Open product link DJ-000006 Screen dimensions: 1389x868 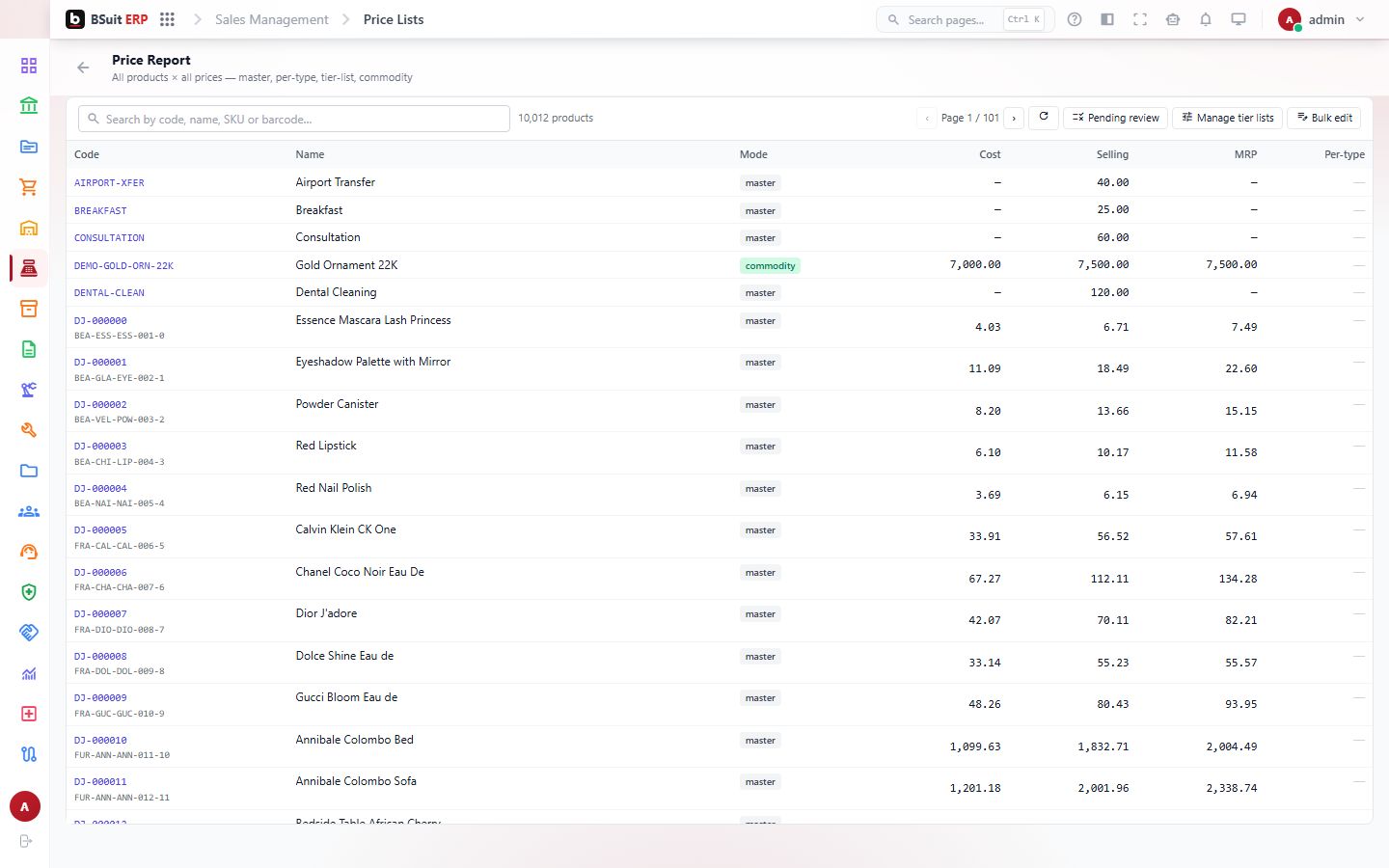pos(100,572)
